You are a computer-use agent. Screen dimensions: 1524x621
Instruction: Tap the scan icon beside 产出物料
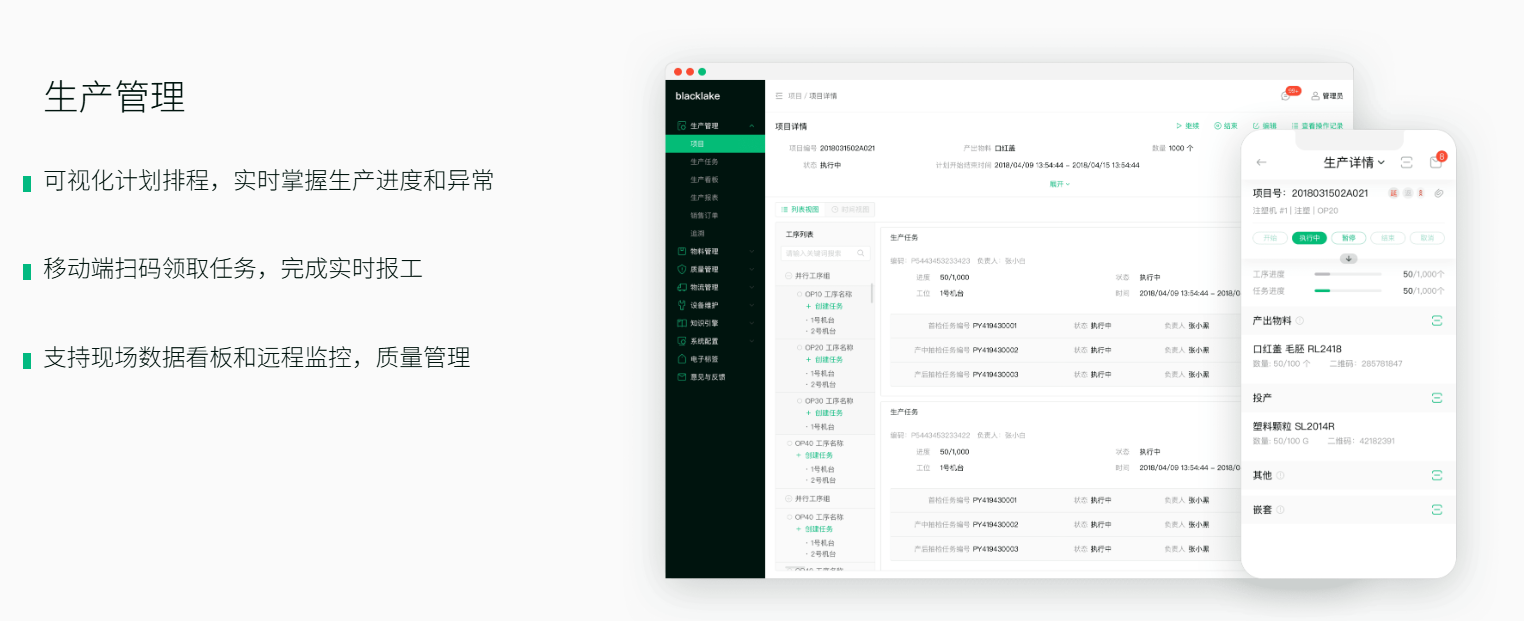(x=1437, y=320)
